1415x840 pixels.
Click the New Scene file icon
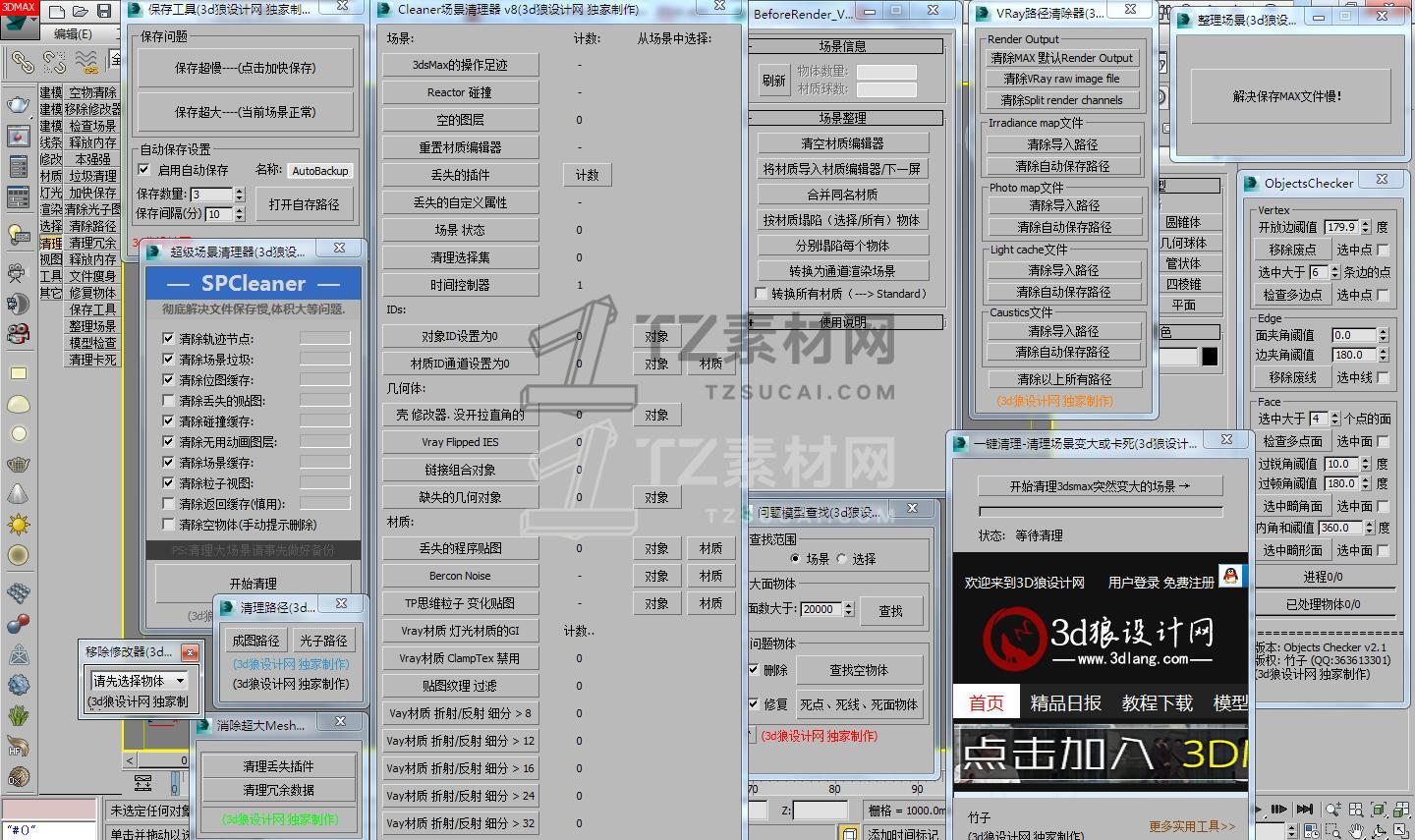[57, 12]
